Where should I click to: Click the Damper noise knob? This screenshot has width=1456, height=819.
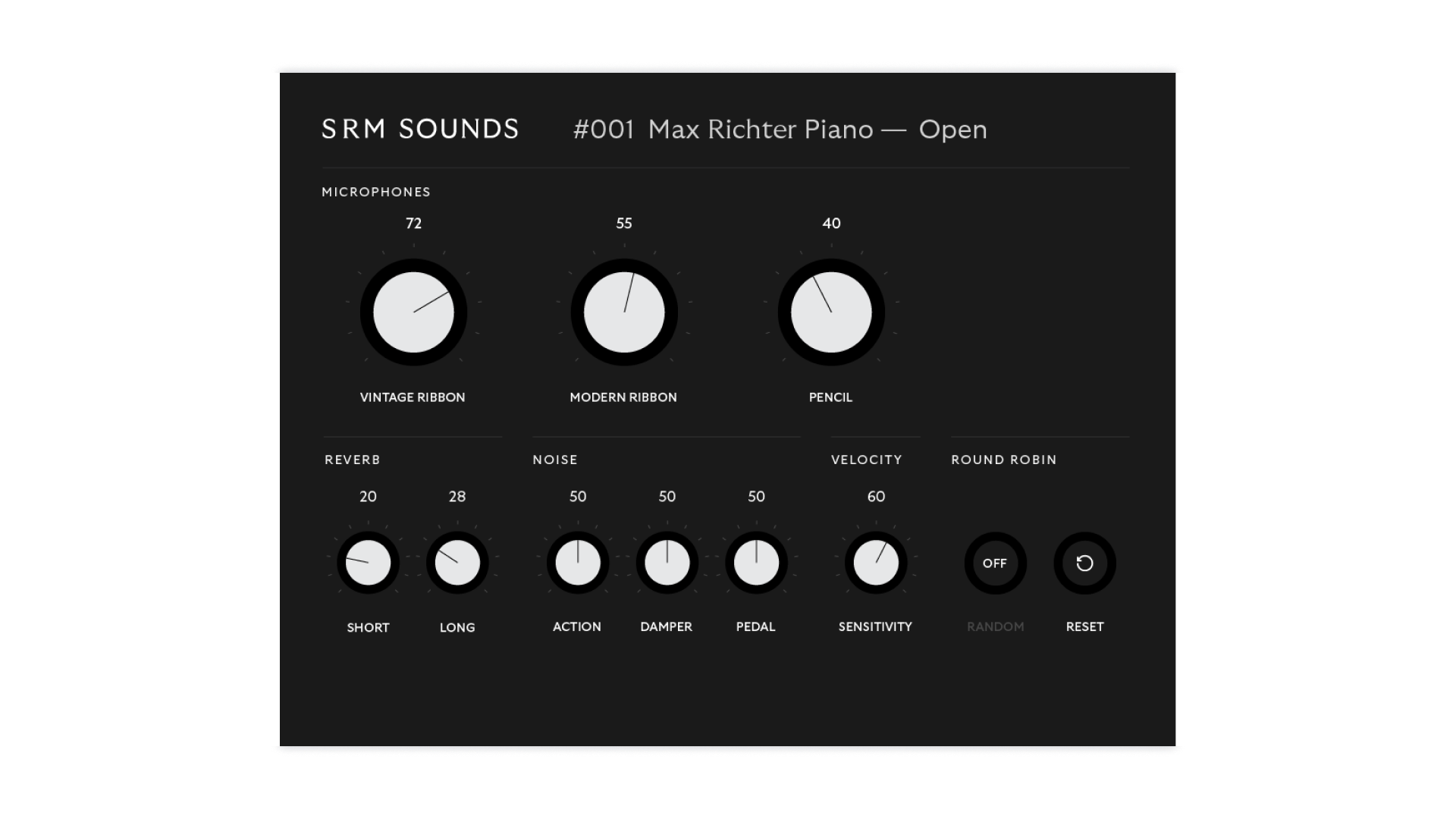pos(667,563)
